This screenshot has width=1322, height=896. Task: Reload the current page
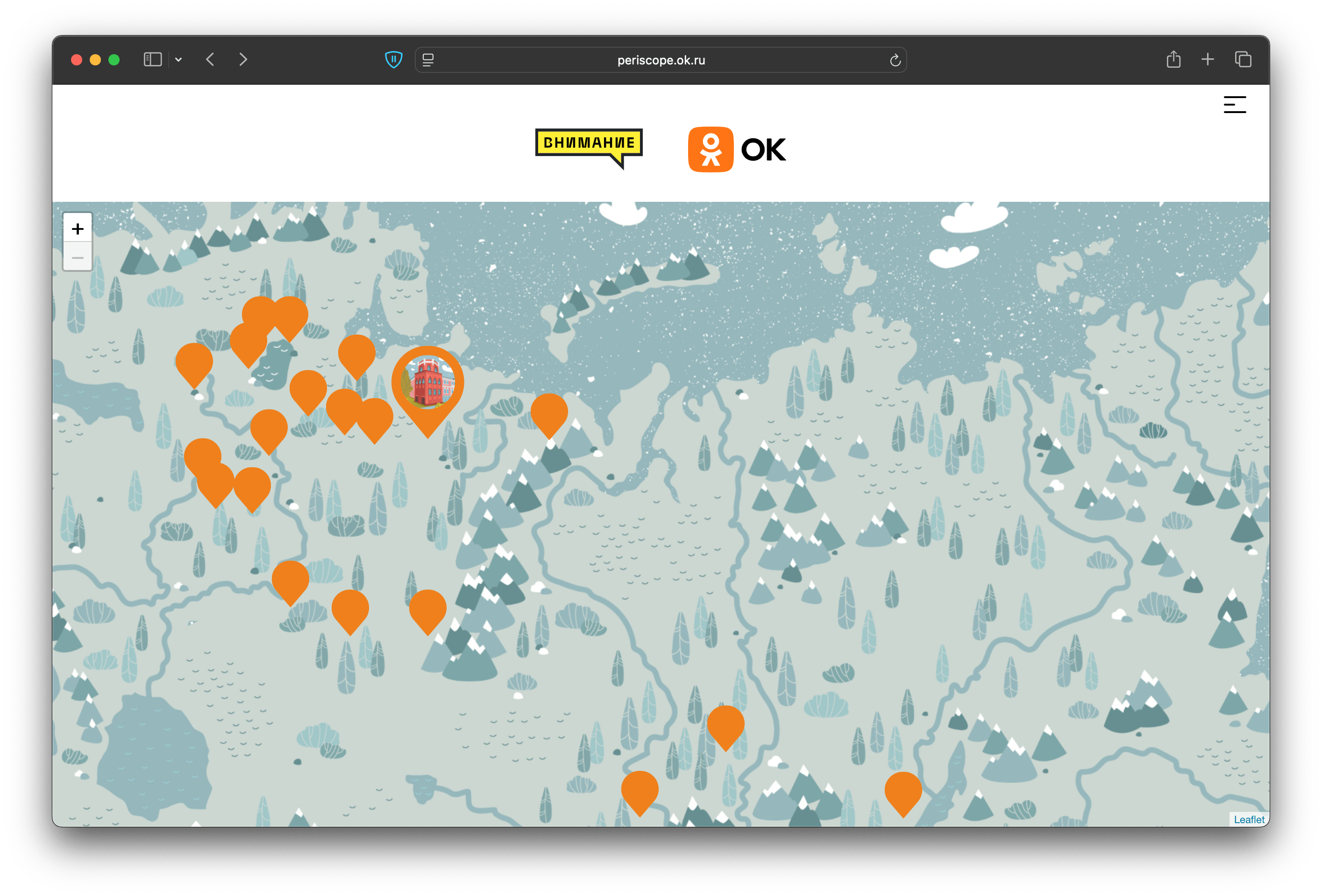(x=895, y=60)
